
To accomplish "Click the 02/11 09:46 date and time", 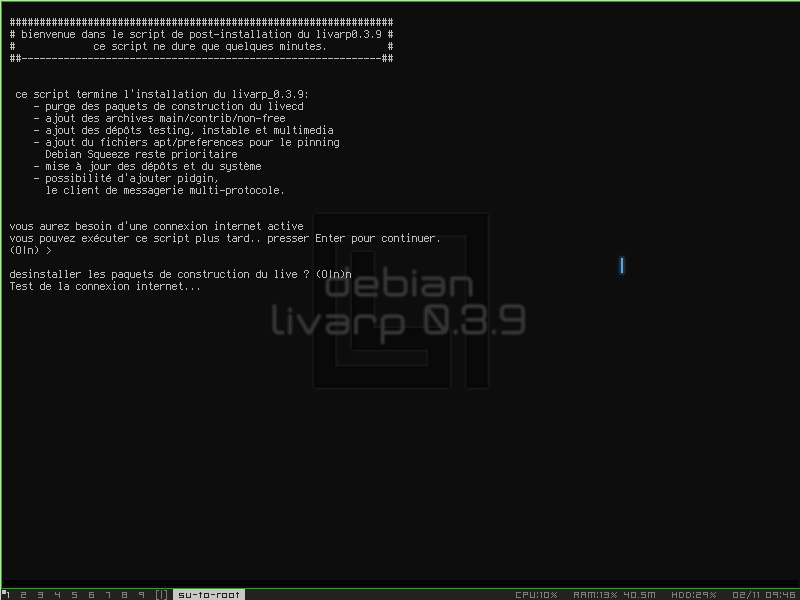I will pyautogui.click(x=763, y=595).
